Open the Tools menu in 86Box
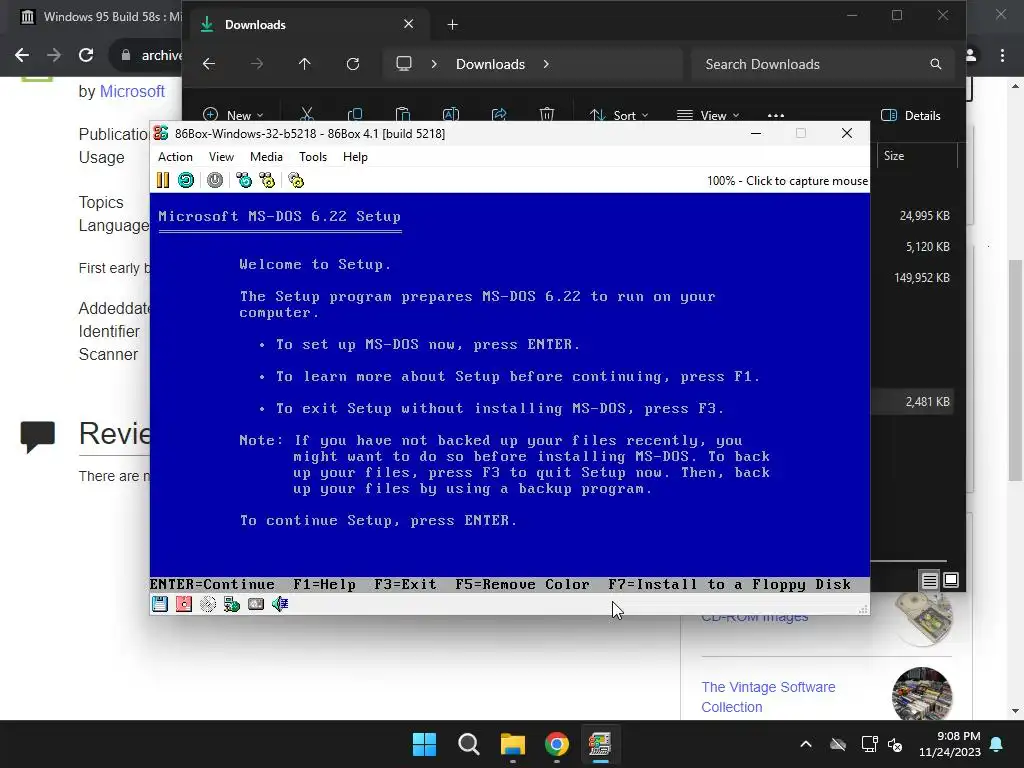Screen dimensions: 1024x768 pyautogui.click(x=313, y=157)
